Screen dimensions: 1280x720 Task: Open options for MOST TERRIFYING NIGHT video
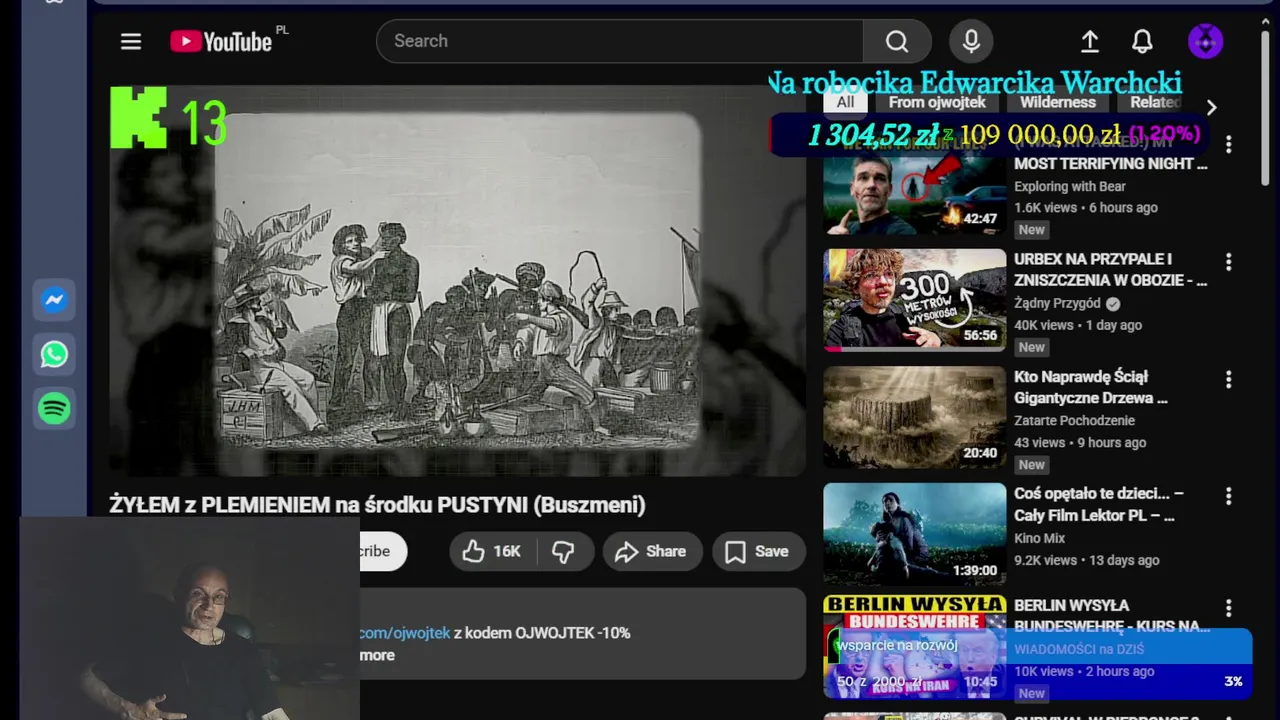coord(1228,145)
